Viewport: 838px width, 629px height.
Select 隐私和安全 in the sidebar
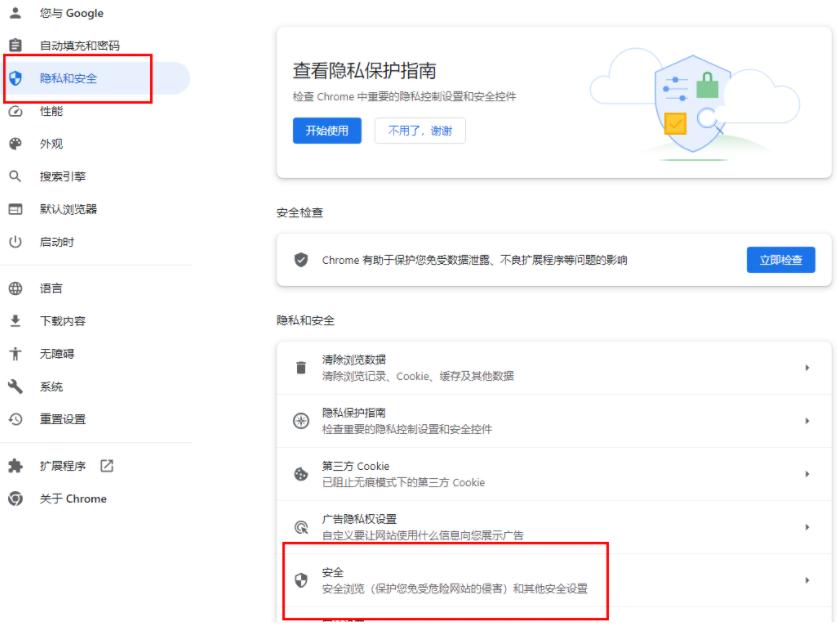click(x=95, y=79)
